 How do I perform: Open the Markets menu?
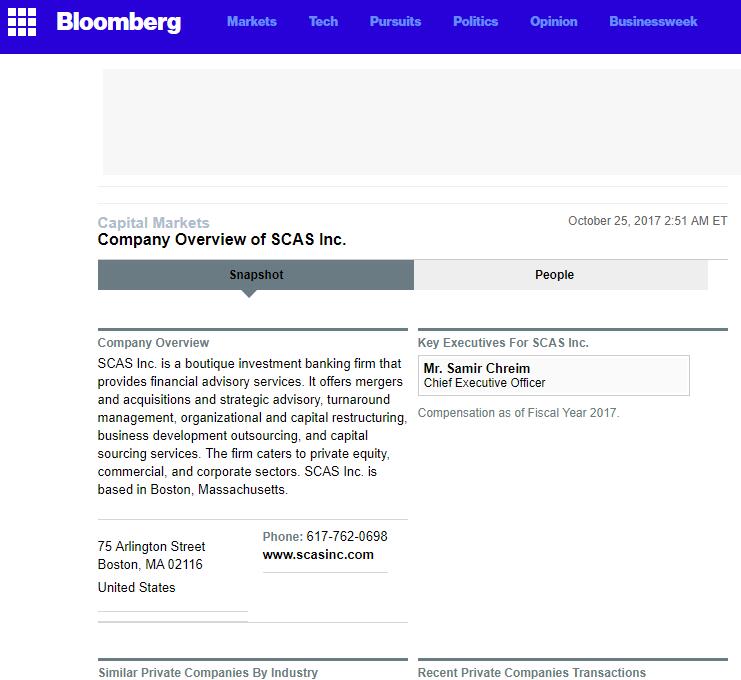252,21
